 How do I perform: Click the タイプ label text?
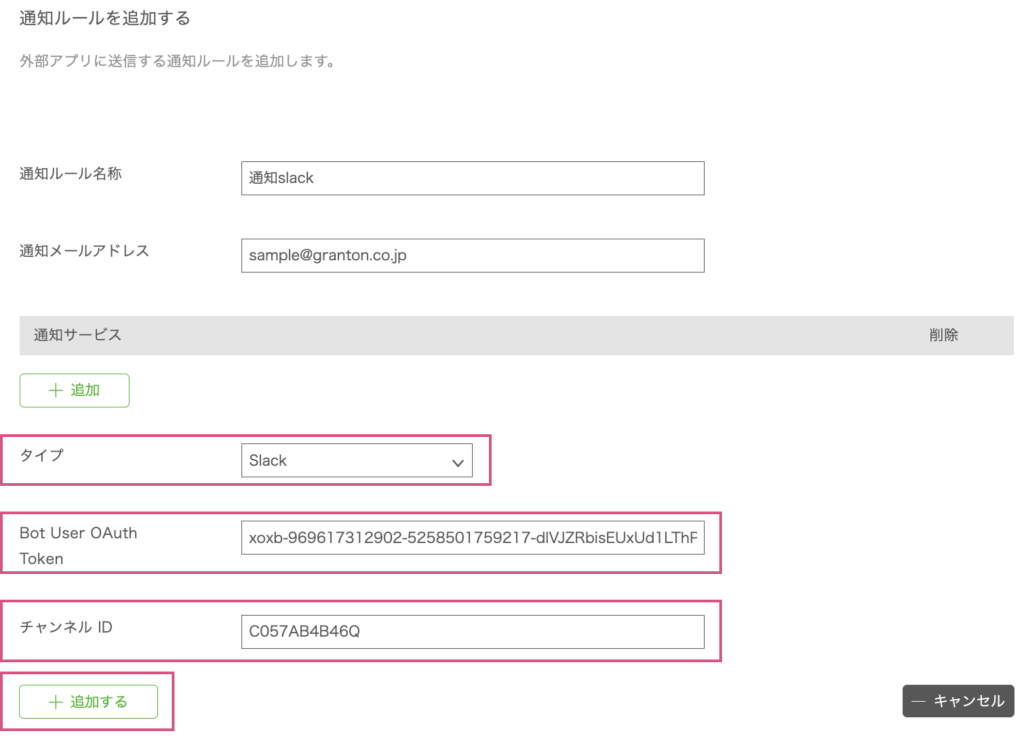pos(41,455)
